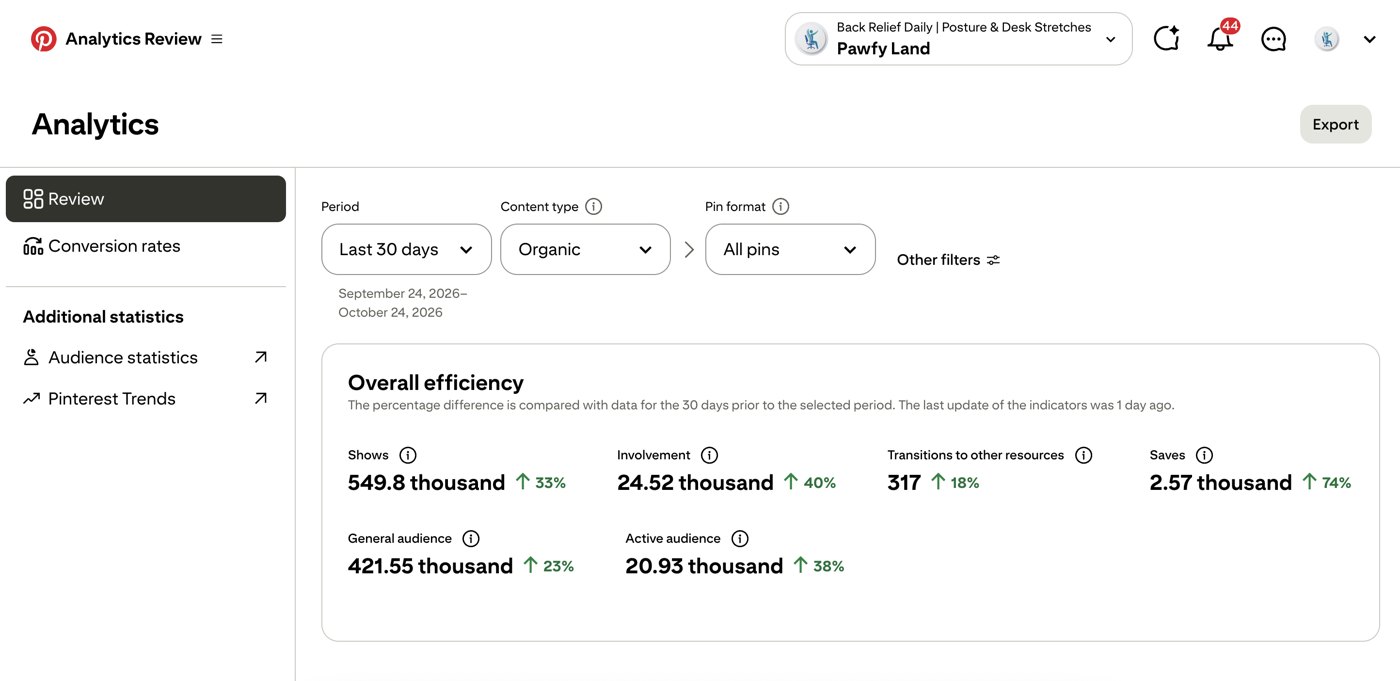
Task: Click the Saves value 2.57 thousand
Action: (1221, 483)
